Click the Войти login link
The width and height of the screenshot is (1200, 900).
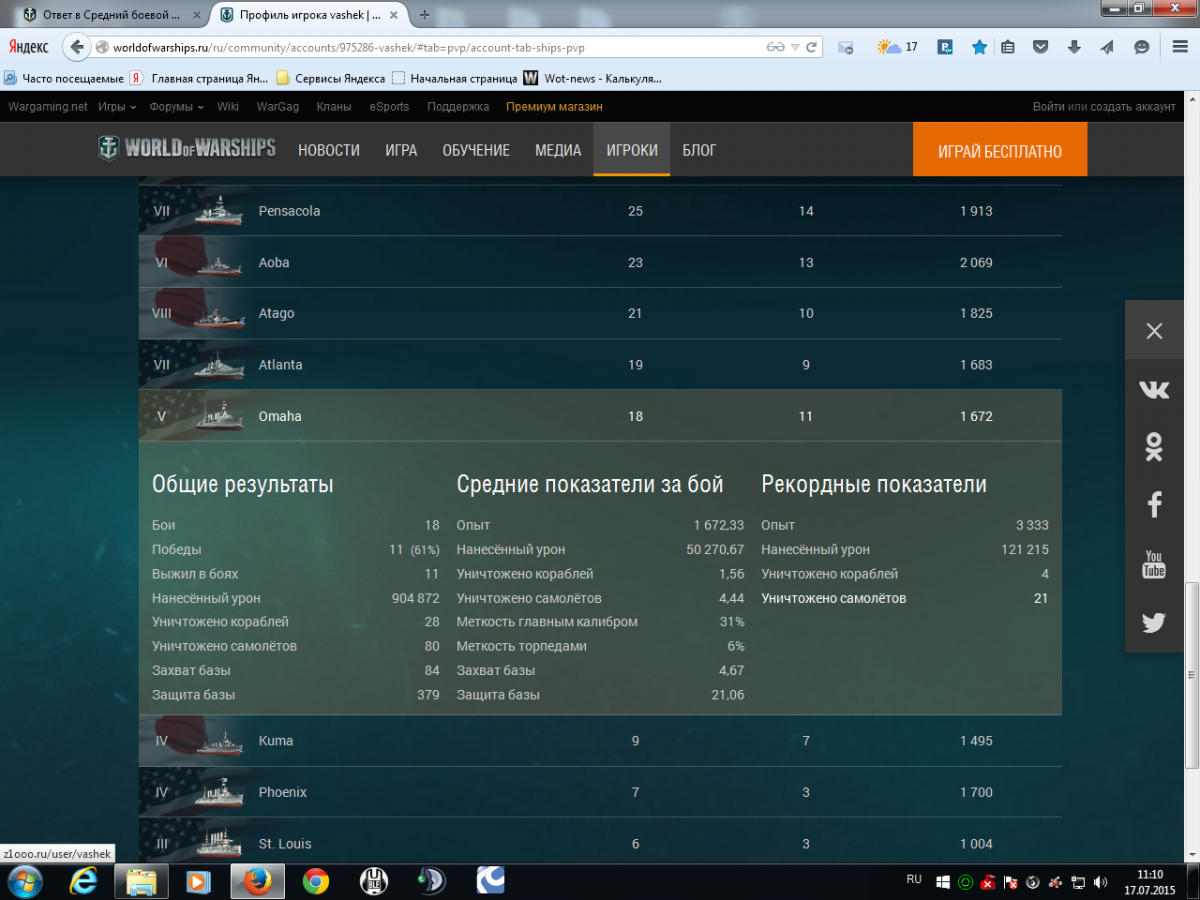[x=1048, y=107]
